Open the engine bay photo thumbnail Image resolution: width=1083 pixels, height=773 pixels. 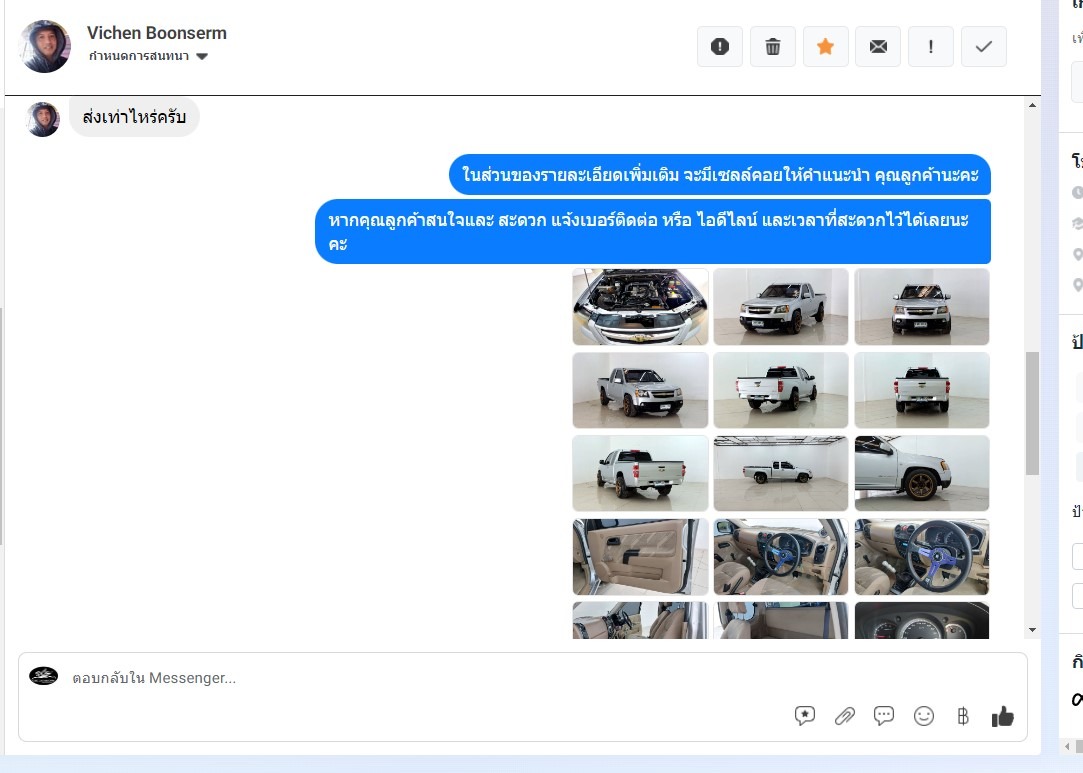click(640, 307)
